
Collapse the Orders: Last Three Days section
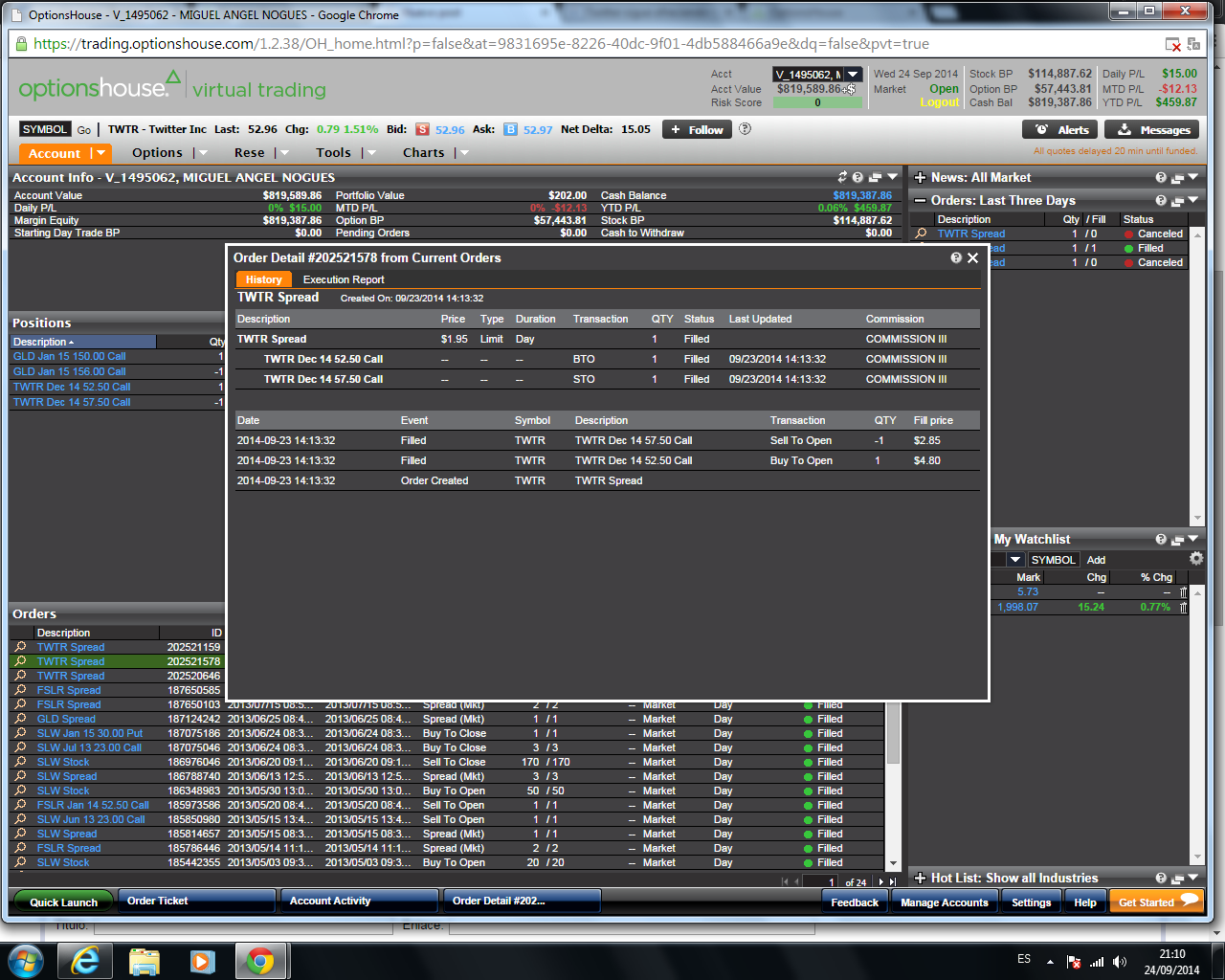pyautogui.click(x=920, y=200)
